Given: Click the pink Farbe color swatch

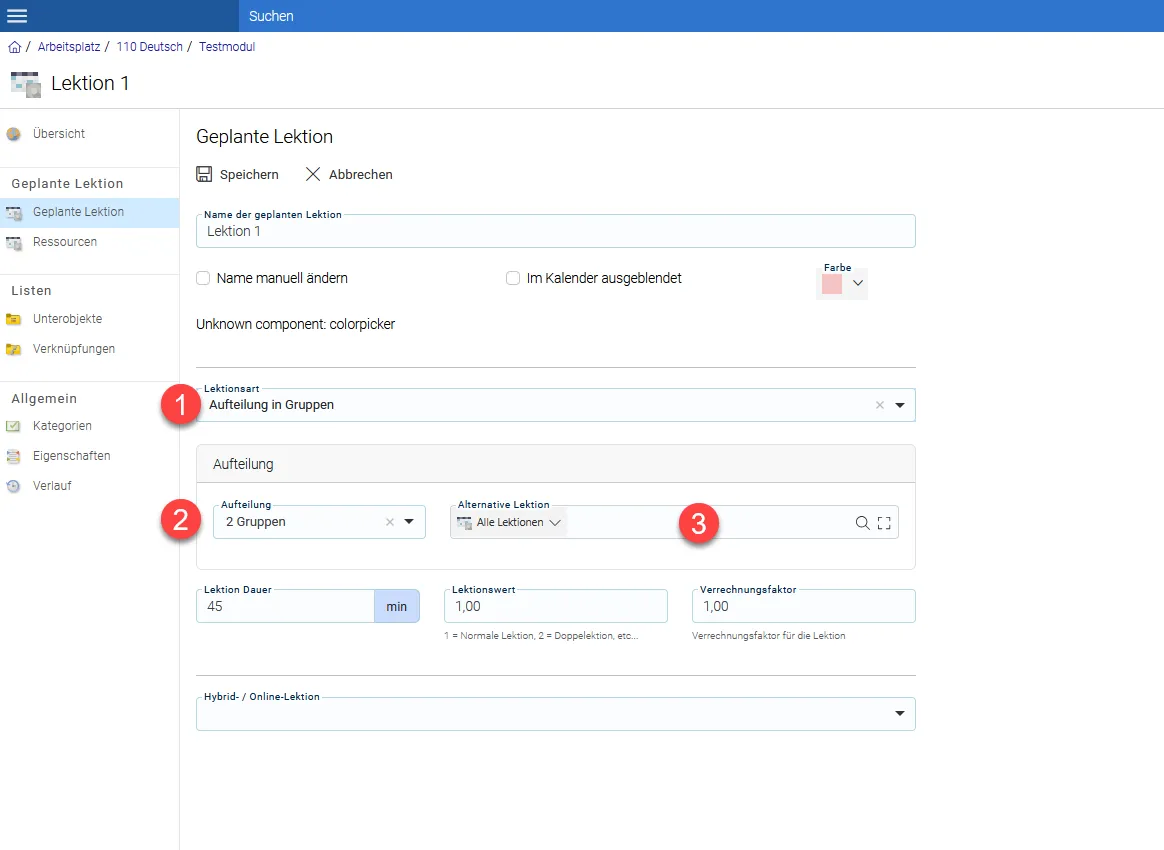Looking at the screenshot, I should click(832, 284).
